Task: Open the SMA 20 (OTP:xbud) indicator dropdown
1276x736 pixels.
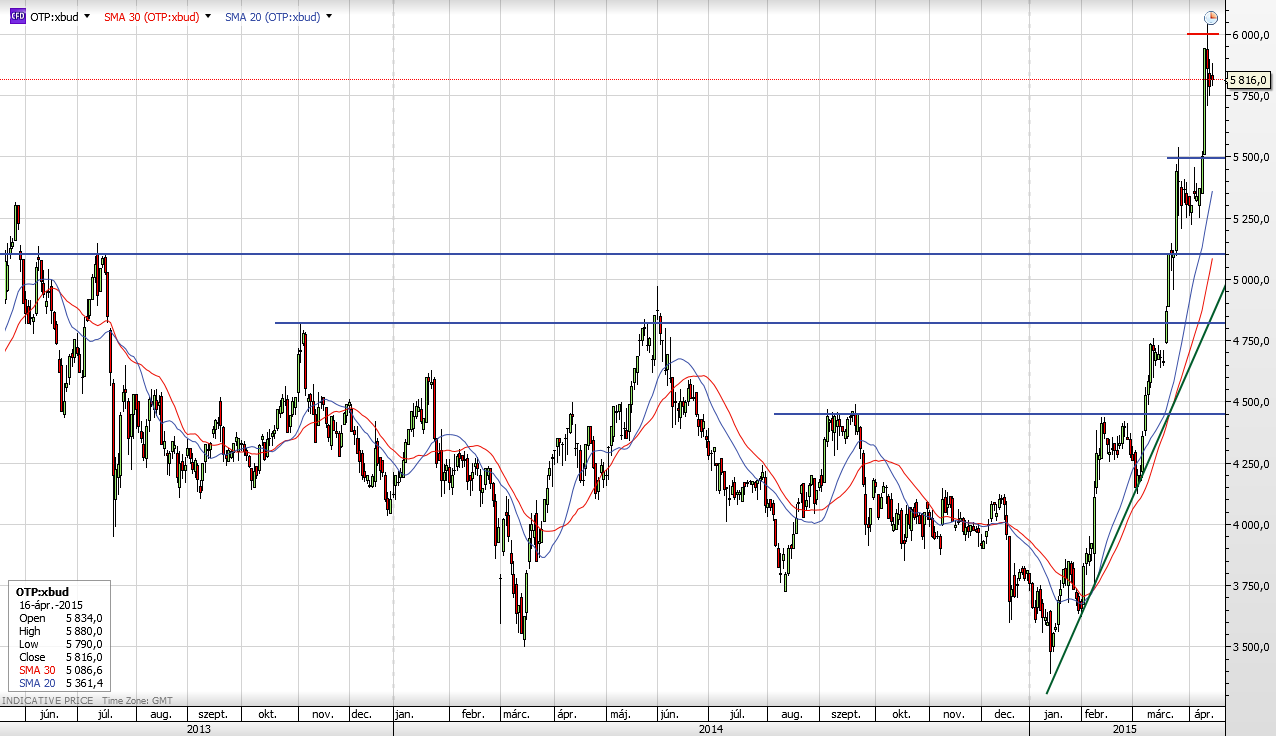Action: coord(329,17)
